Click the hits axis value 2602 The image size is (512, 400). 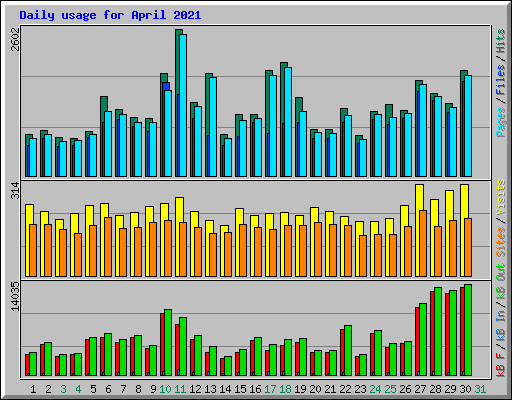click(15, 40)
